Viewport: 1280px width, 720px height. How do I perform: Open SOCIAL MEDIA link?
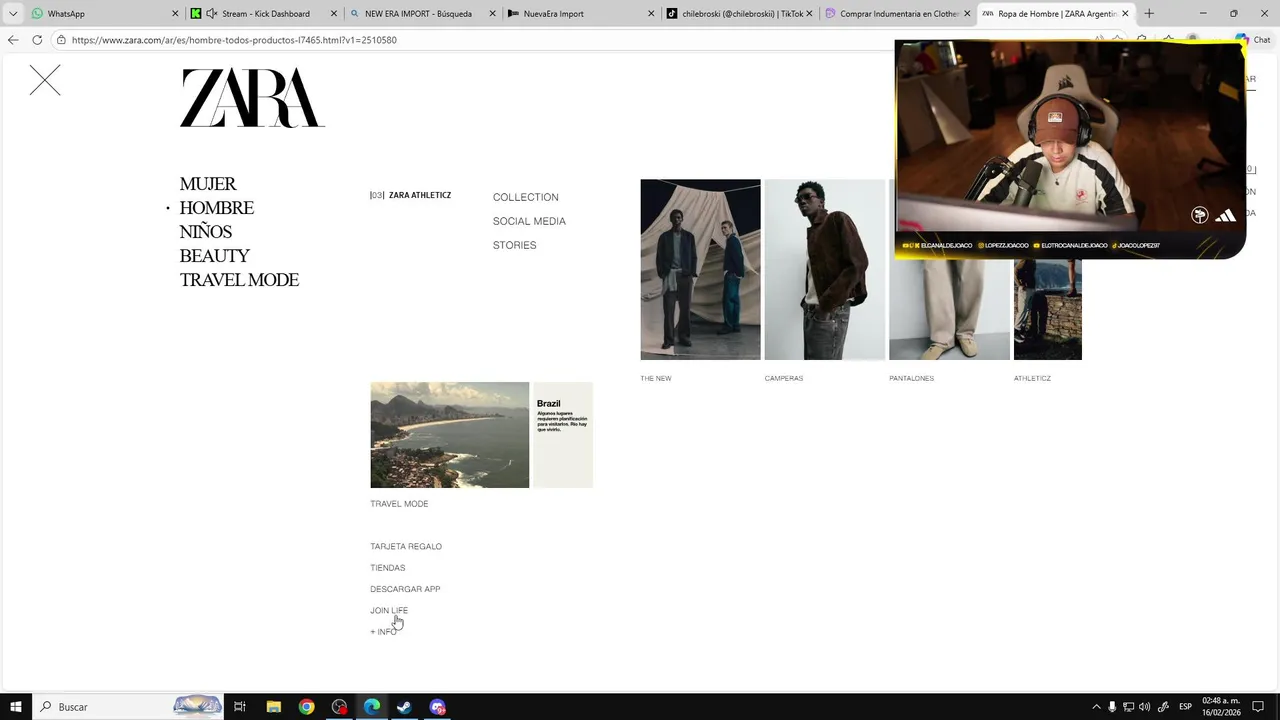529,221
